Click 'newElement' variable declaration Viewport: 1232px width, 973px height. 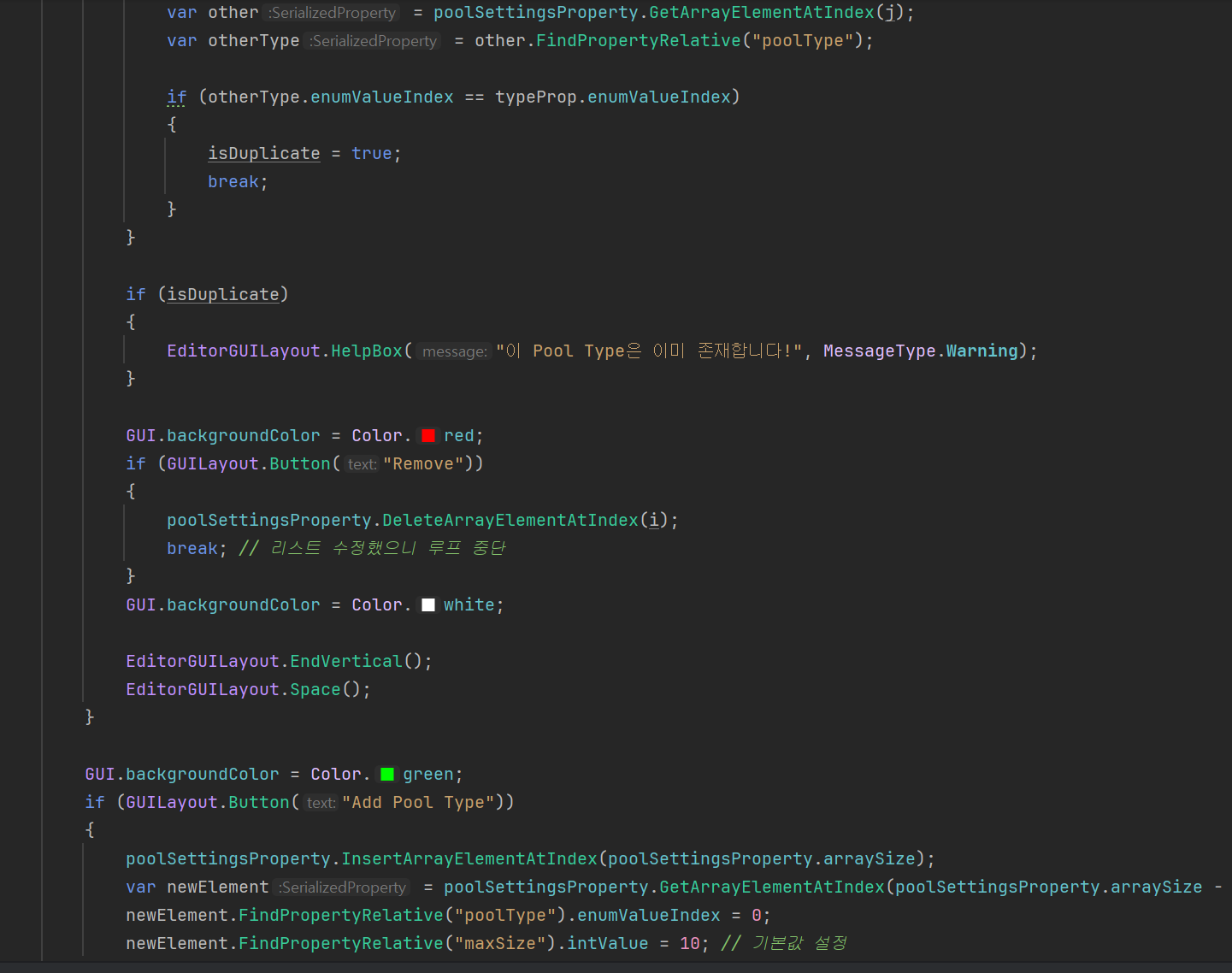click(217, 887)
